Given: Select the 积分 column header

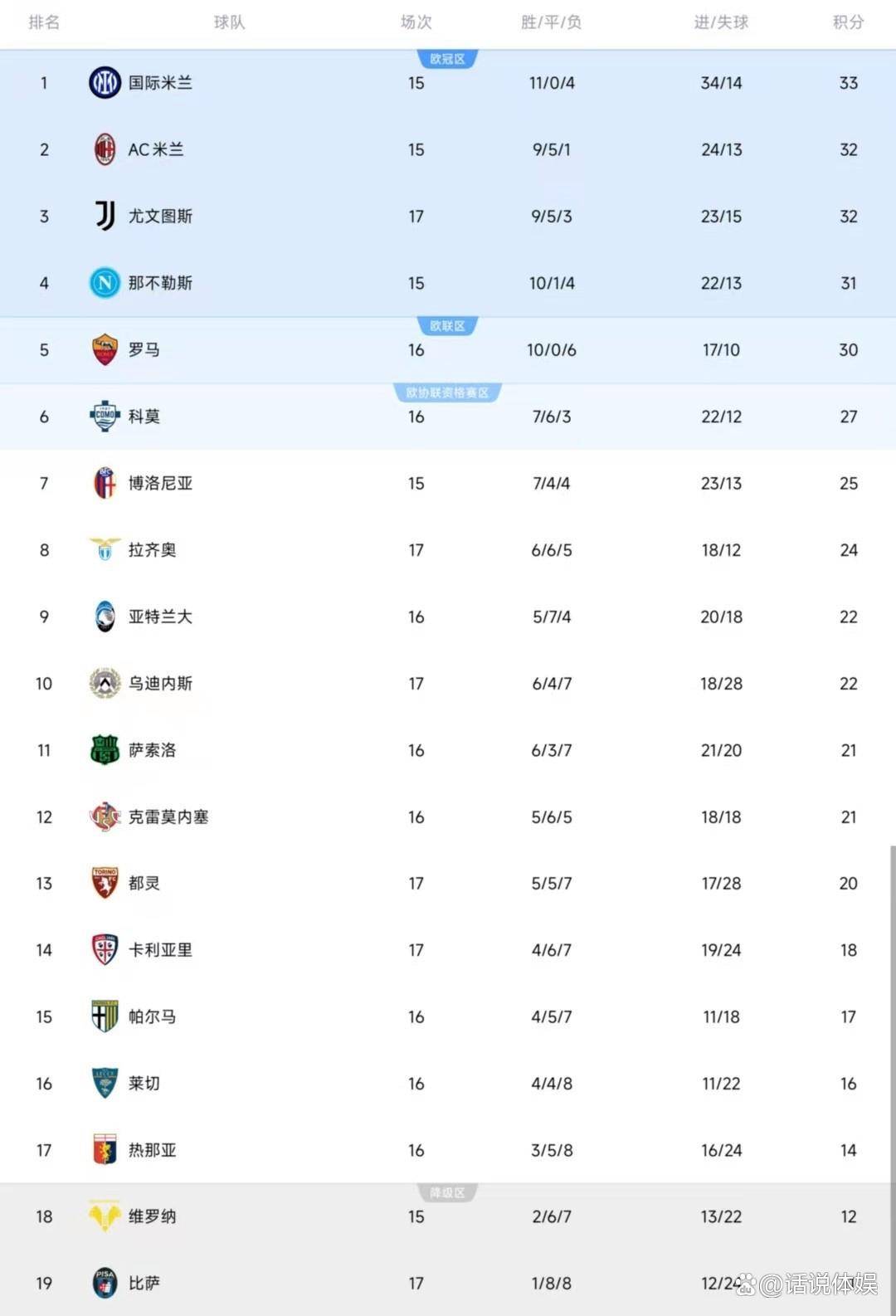Looking at the screenshot, I should click(x=848, y=22).
